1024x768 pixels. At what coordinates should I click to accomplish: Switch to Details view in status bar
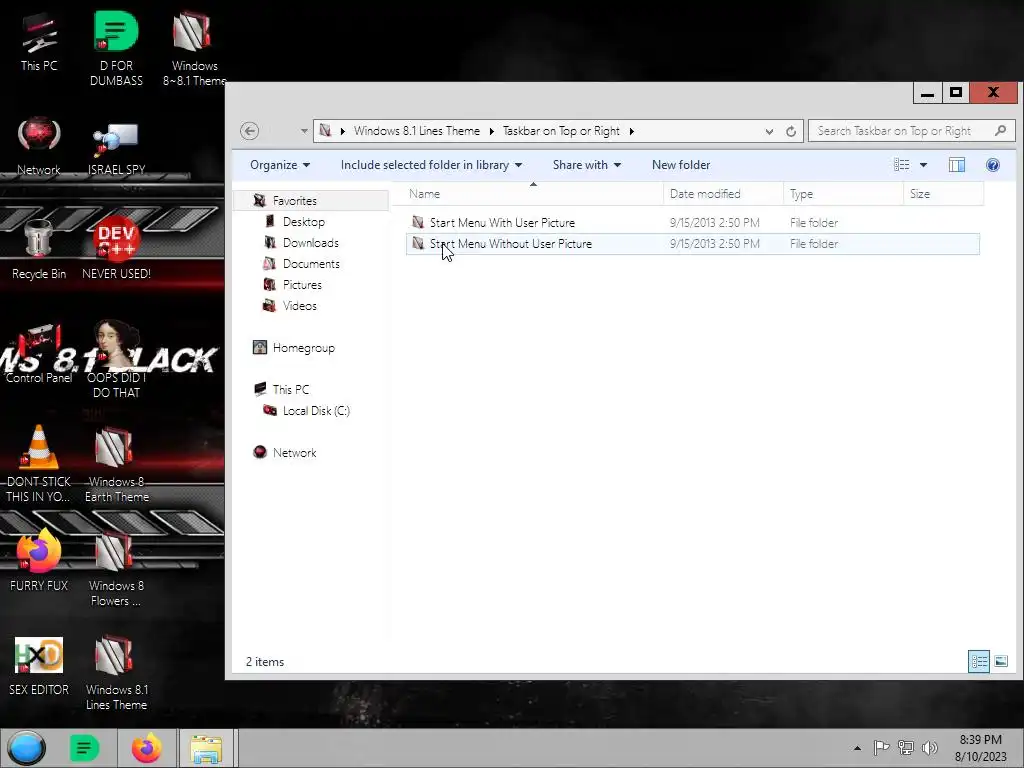pos(979,662)
